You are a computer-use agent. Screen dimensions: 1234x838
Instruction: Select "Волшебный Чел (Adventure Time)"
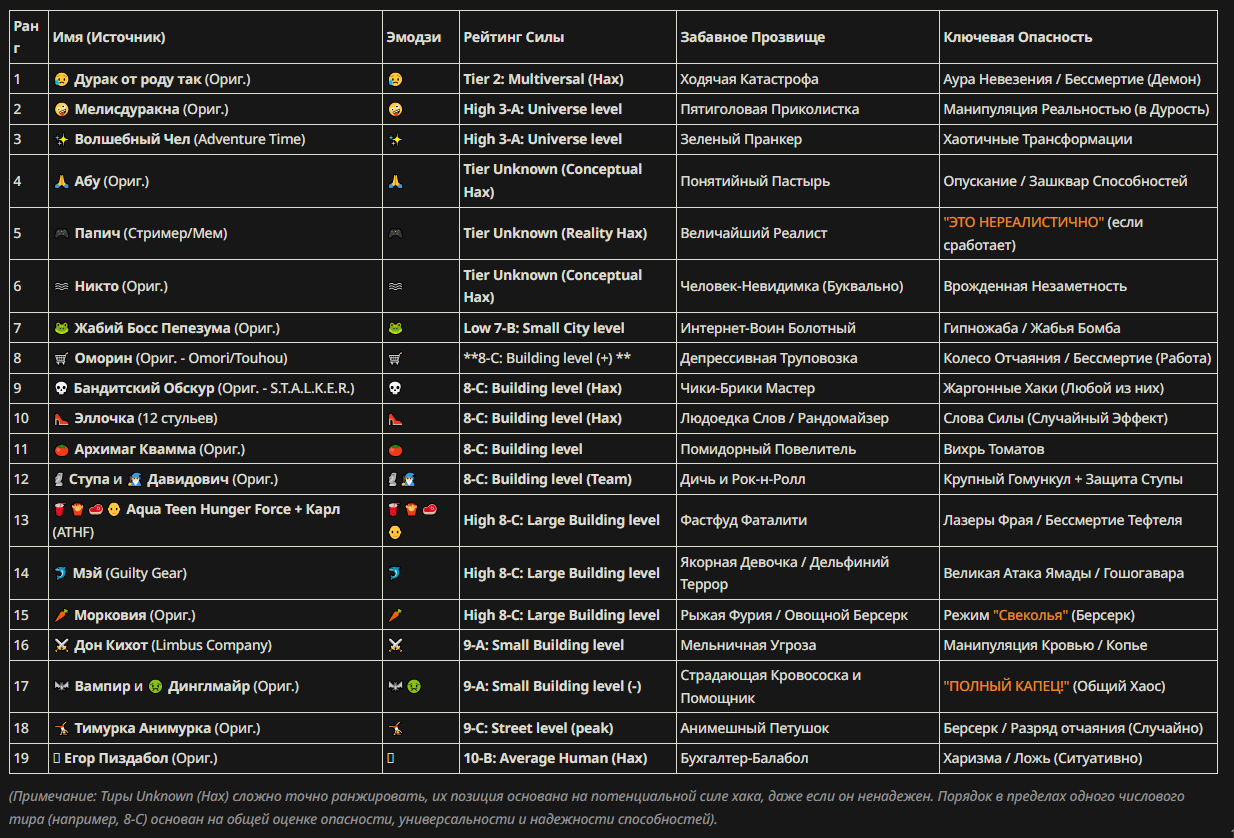[190, 139]
